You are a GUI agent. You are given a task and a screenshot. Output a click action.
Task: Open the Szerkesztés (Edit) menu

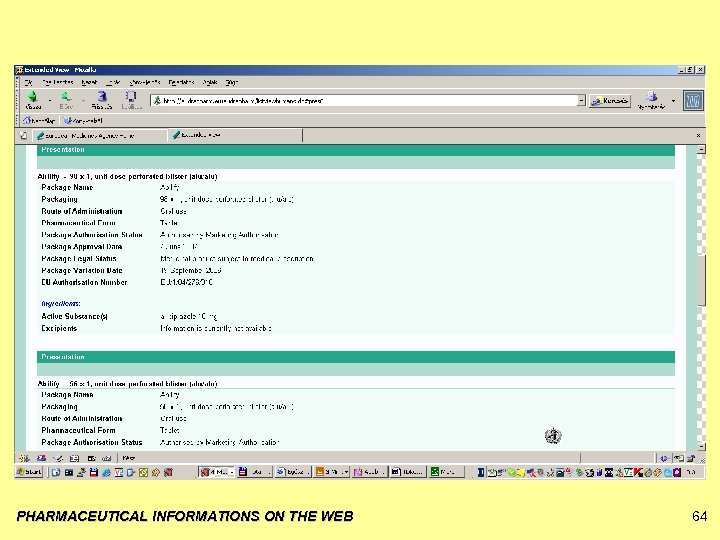(58, 82)
